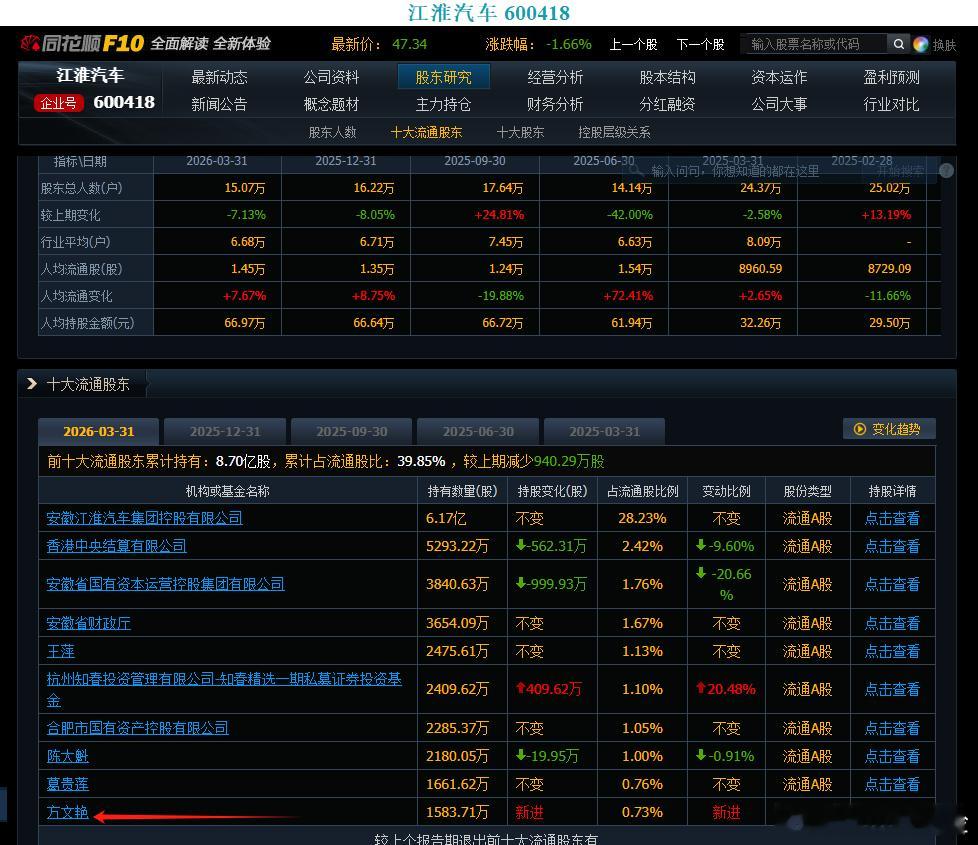Screen dimensions: 978x845
Task: Open 经营分析 menu
Action: [x=555, y=77]
